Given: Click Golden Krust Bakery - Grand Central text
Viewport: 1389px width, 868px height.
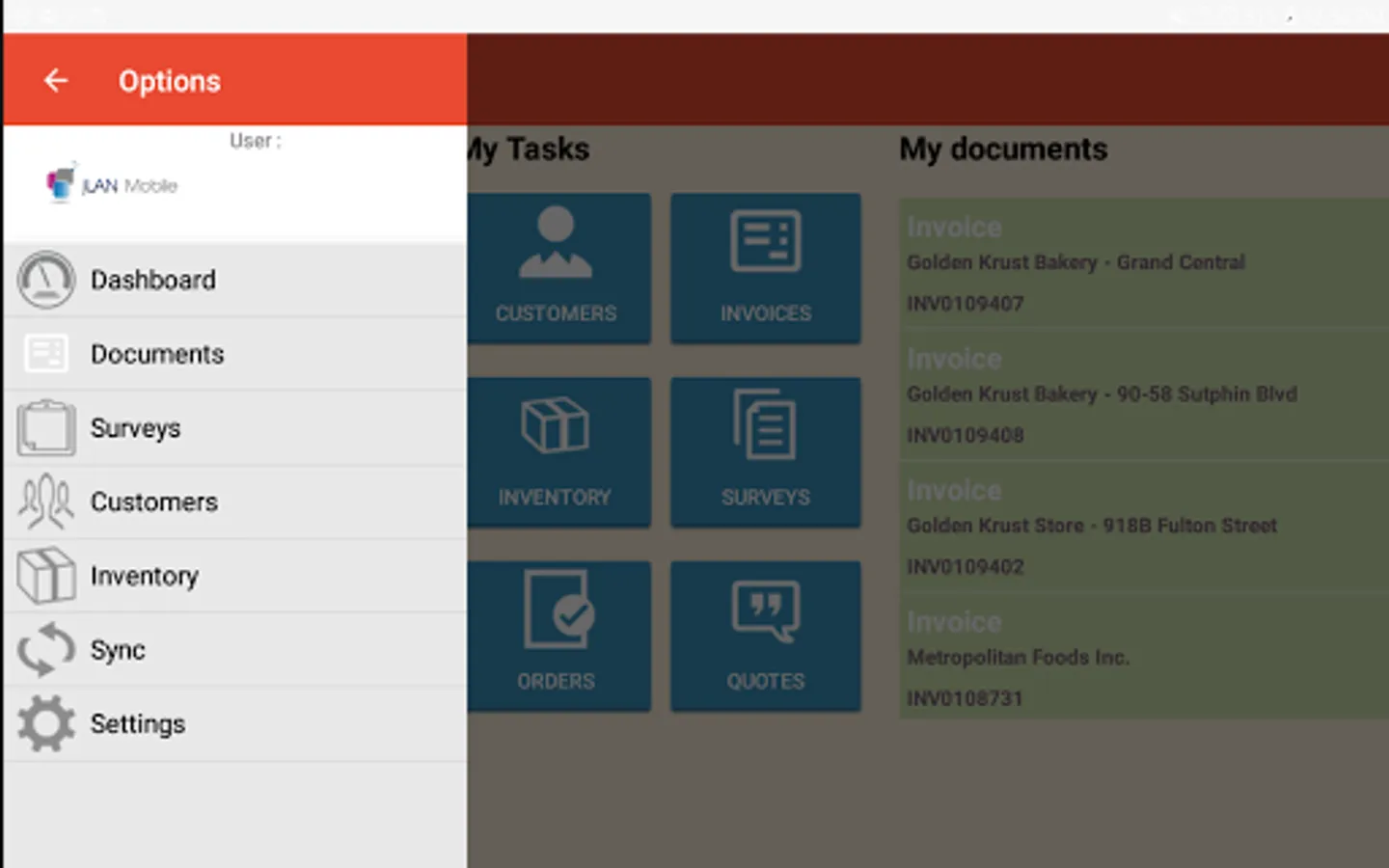Looking at the screenshot, I should [1076, 262].
